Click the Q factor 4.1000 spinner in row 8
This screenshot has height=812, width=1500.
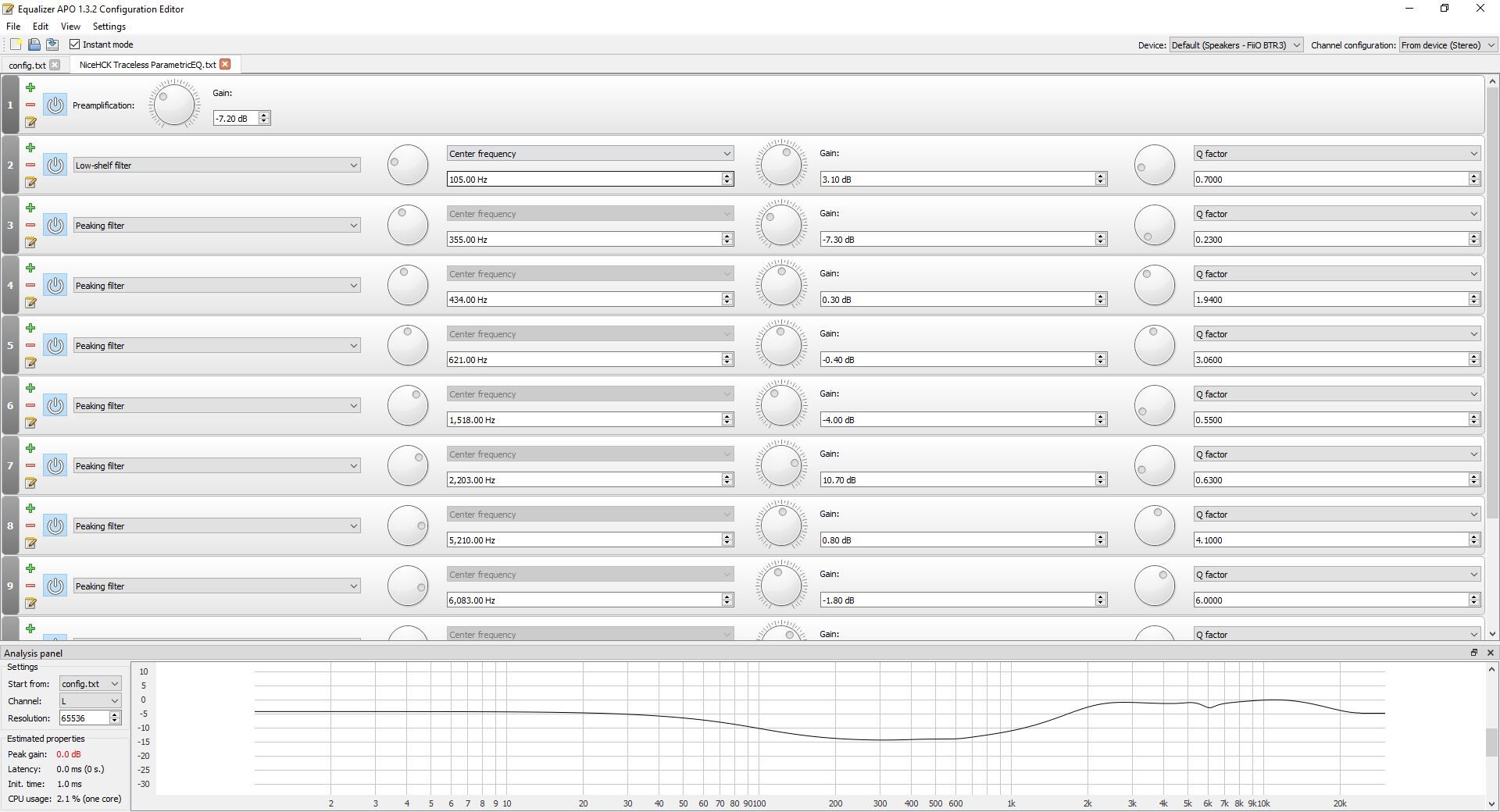click(x=1473, y=540)
